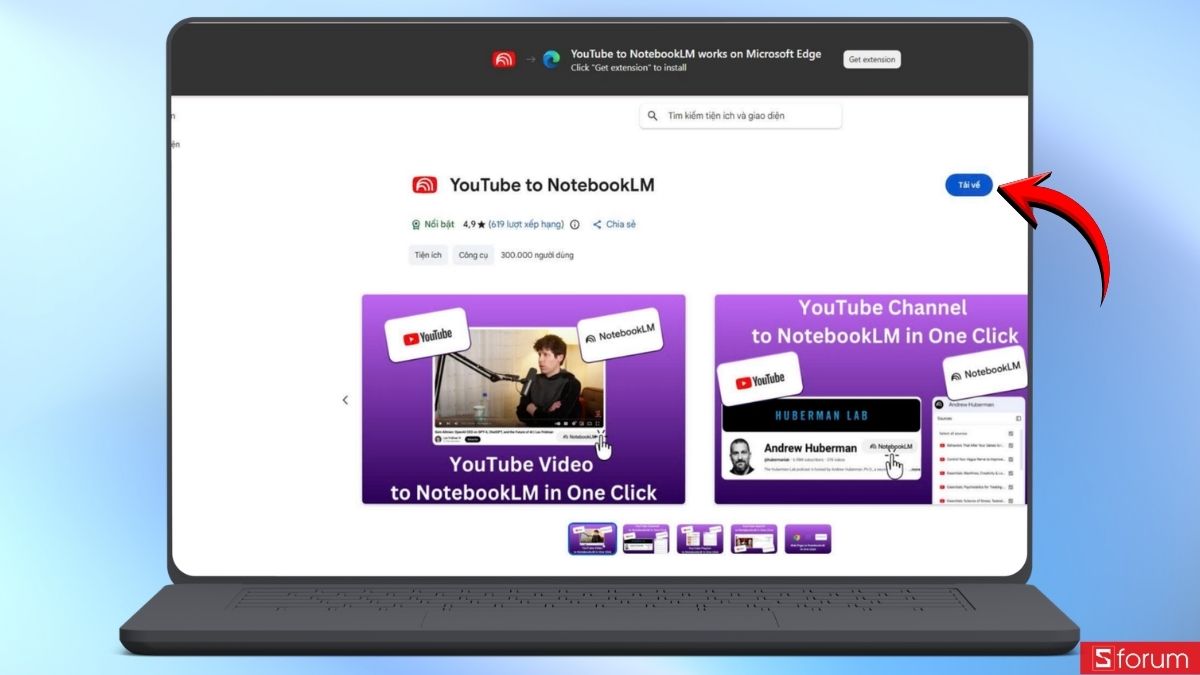Open YouTube Video to NotebookLM screenshot
Image resolution: width=1200 pixels, height=675 pixels.
[x=523, y=399]
